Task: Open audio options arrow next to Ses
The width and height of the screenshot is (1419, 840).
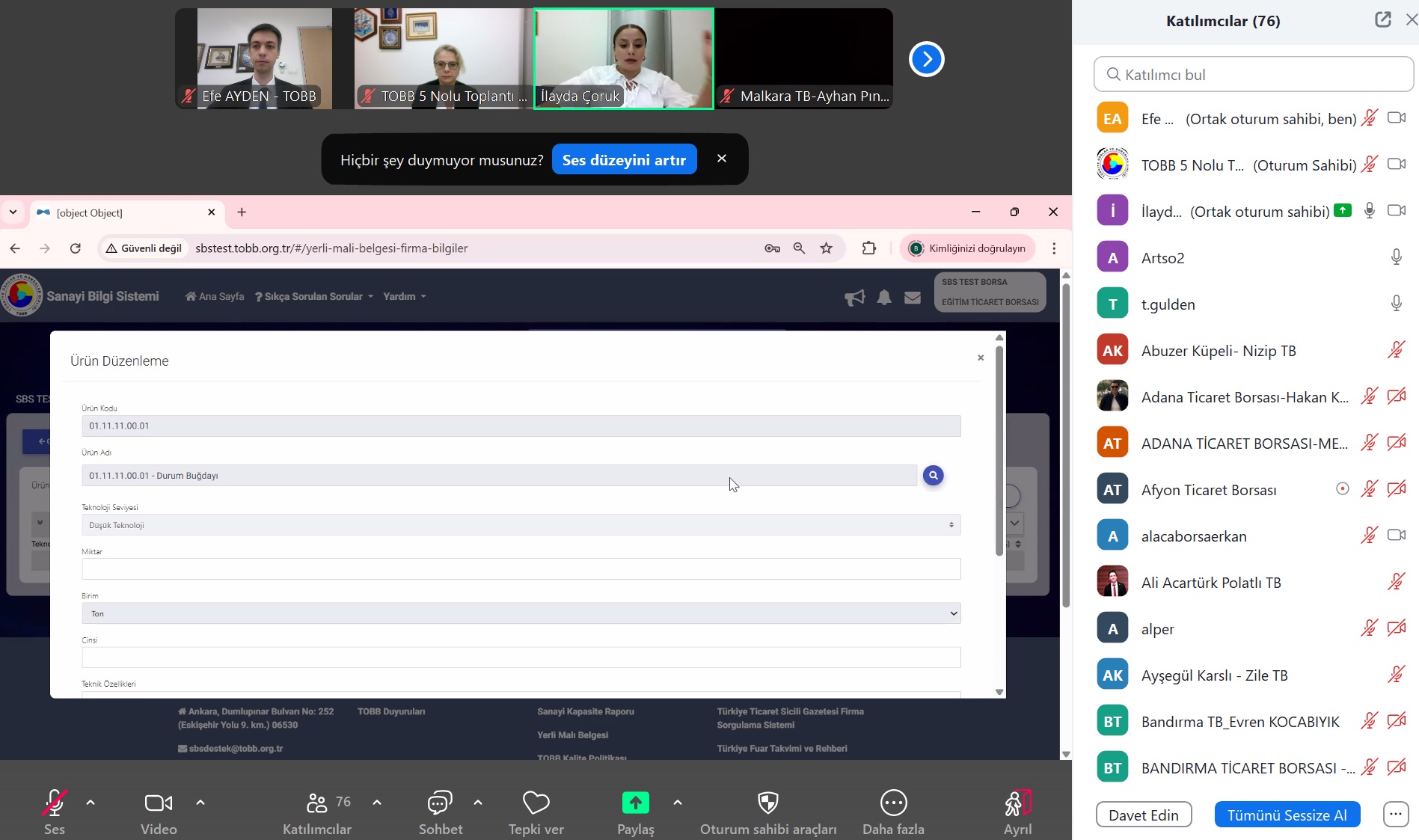Action: pos(91,803)
